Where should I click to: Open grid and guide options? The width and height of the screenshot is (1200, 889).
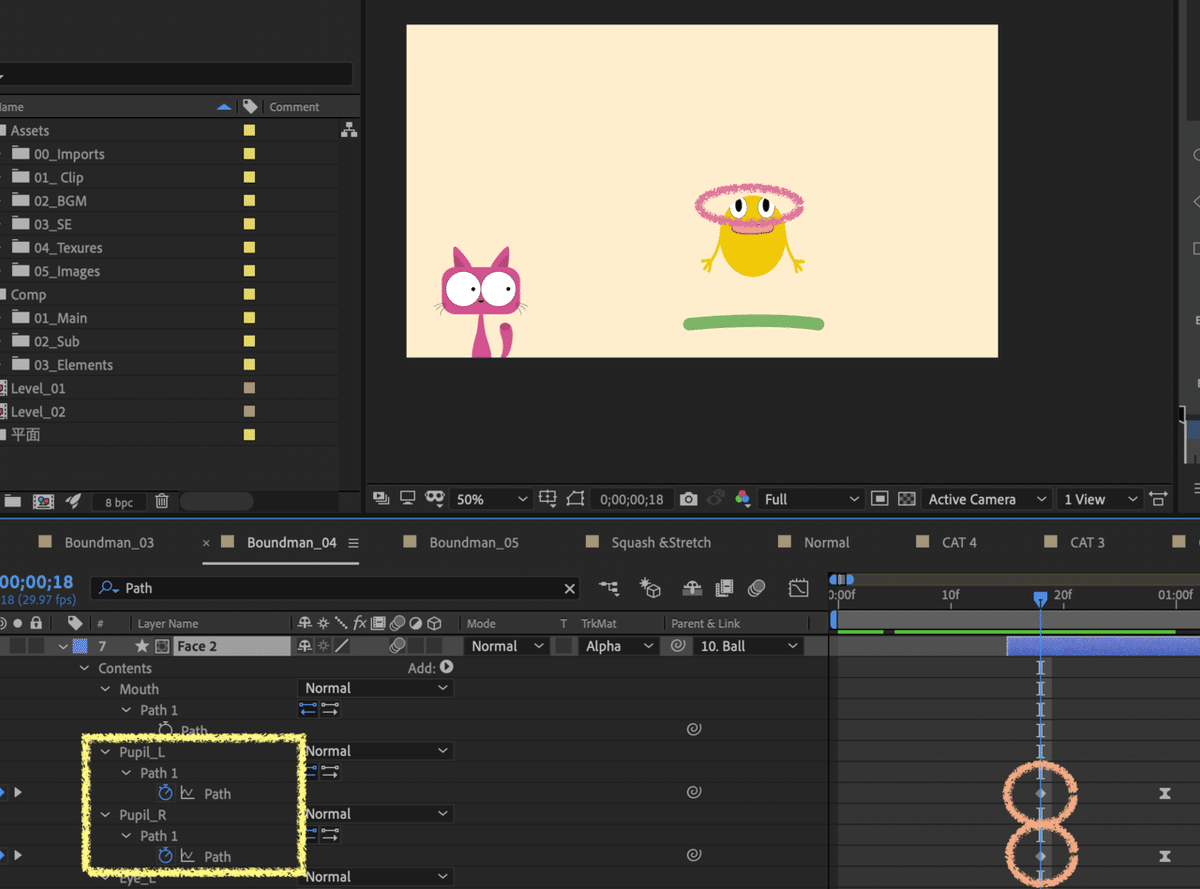pyautogui.click(x=547, y=499)
